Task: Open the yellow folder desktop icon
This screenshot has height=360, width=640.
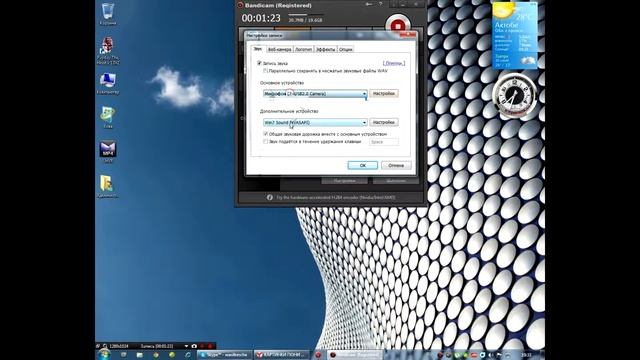Action: [107, 186]
